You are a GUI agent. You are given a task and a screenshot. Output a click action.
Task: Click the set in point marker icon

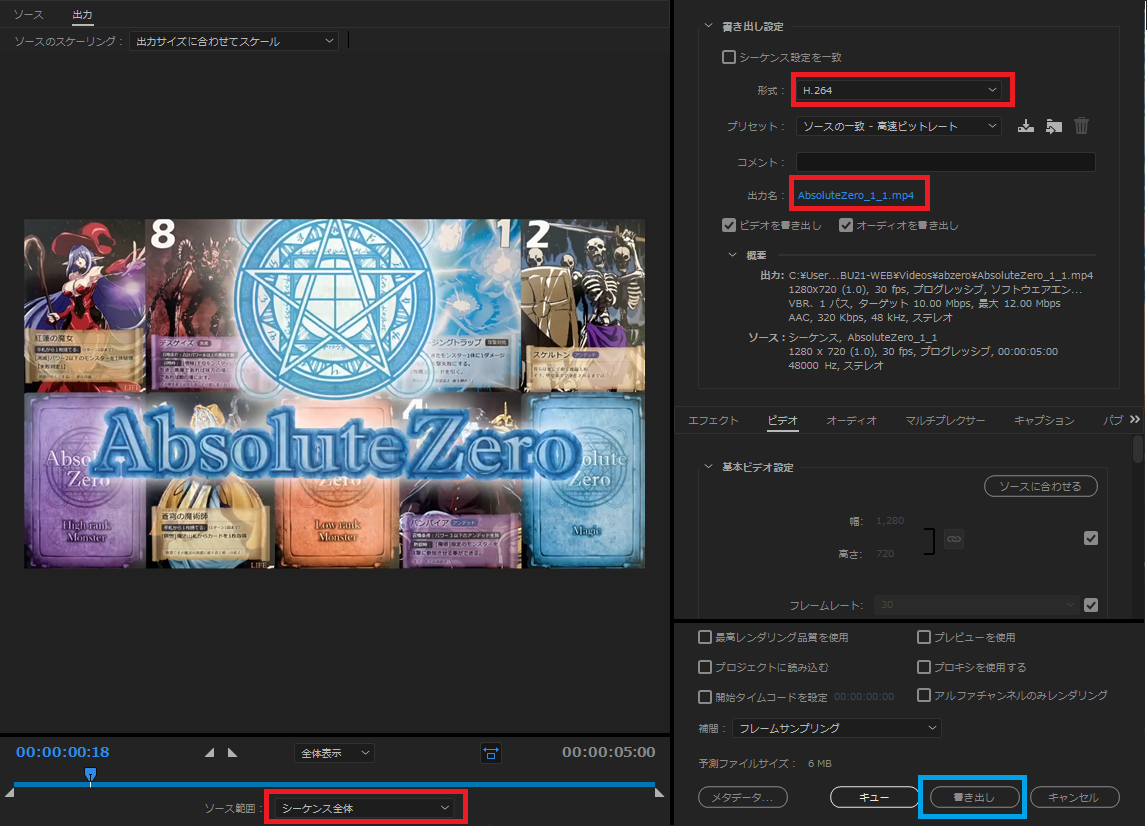(210, 753)
